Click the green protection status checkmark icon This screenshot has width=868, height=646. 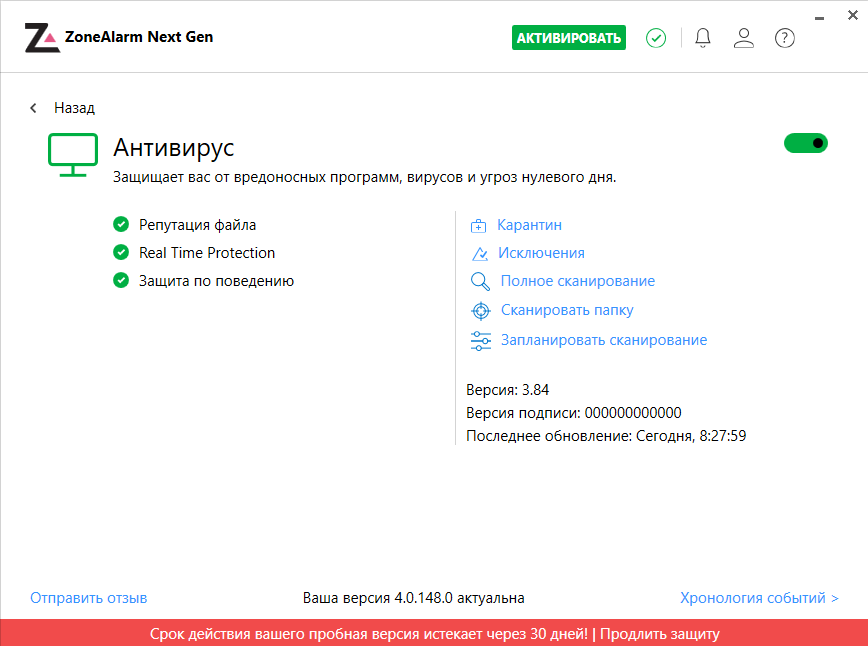(x=656, y=38)
